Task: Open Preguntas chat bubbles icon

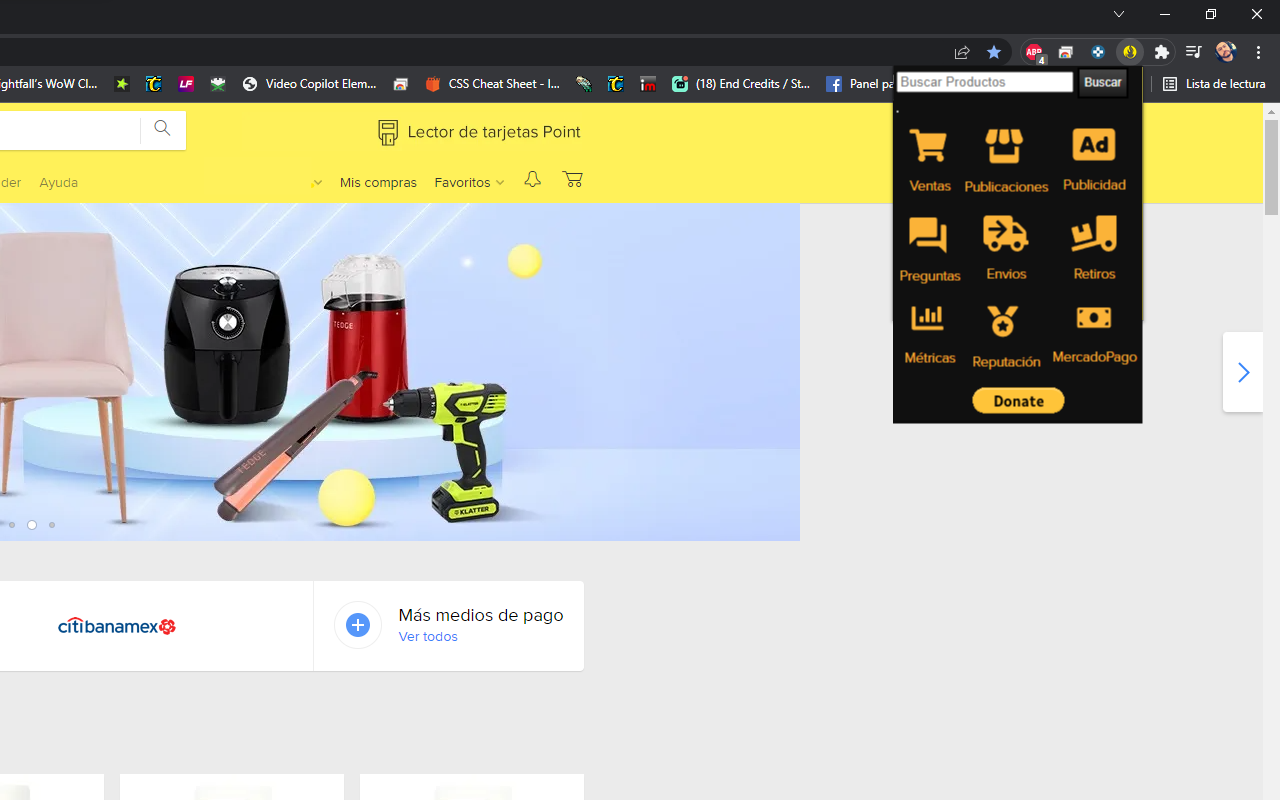Action: (x=928, y=236)
